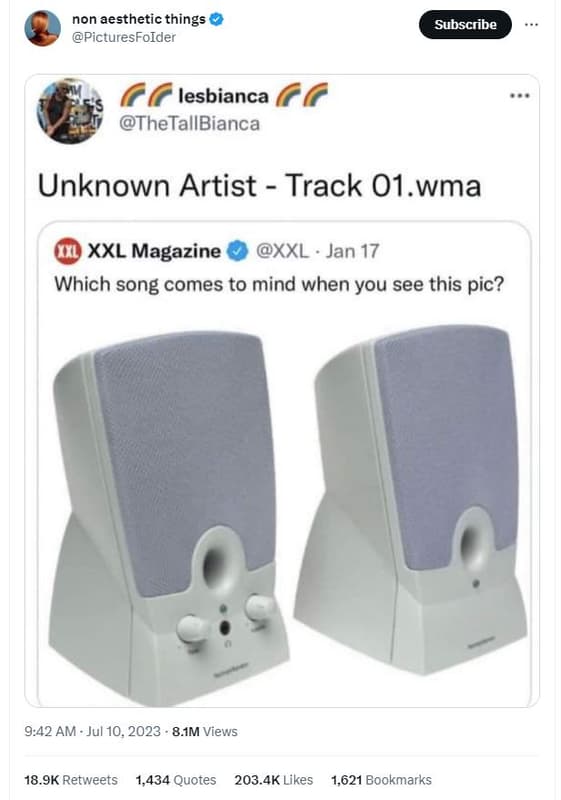Open the @XXL handle
The width and height of the screenshot is (561, 800).
point(282,251)
